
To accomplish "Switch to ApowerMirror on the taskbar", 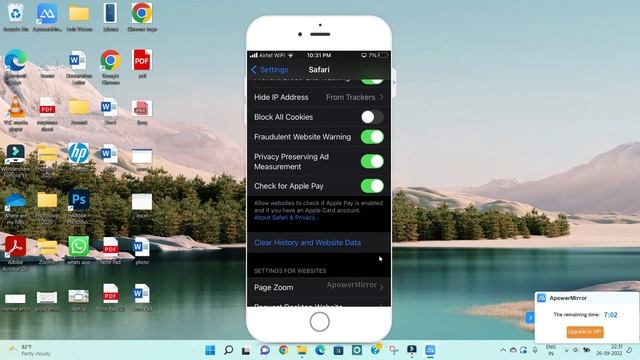I will [x=430, y=350].
